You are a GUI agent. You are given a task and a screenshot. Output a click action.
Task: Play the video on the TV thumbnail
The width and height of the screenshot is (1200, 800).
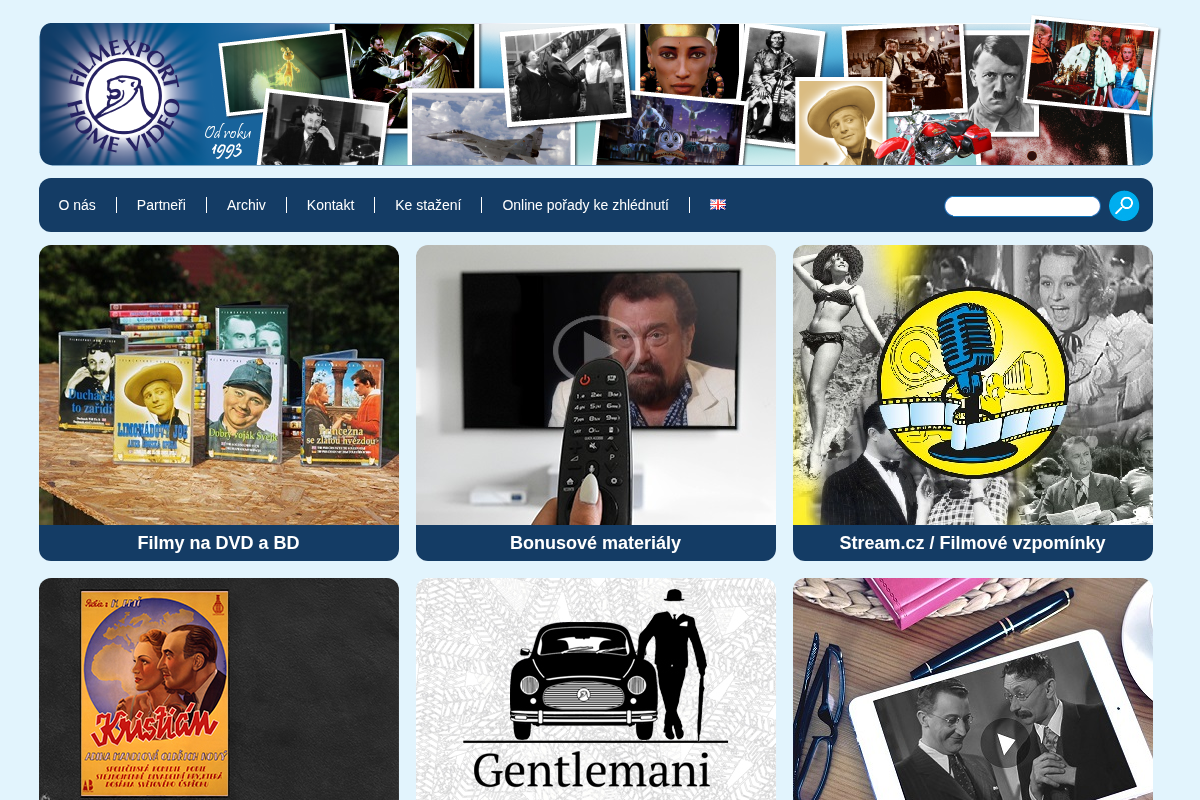point(597,350)
